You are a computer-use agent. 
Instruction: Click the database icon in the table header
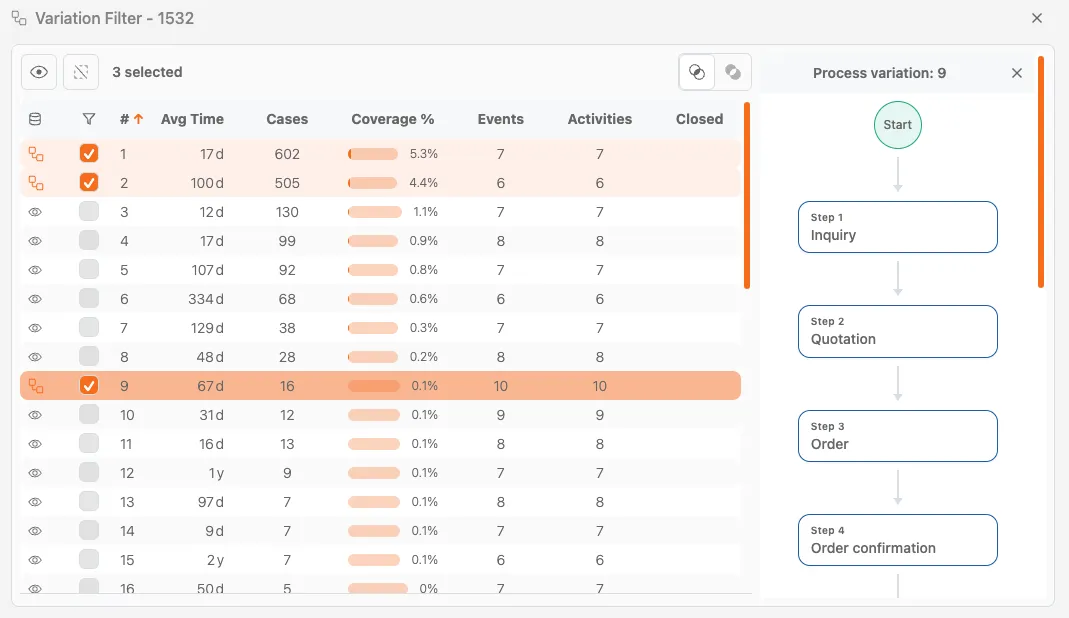click(35, 119)
